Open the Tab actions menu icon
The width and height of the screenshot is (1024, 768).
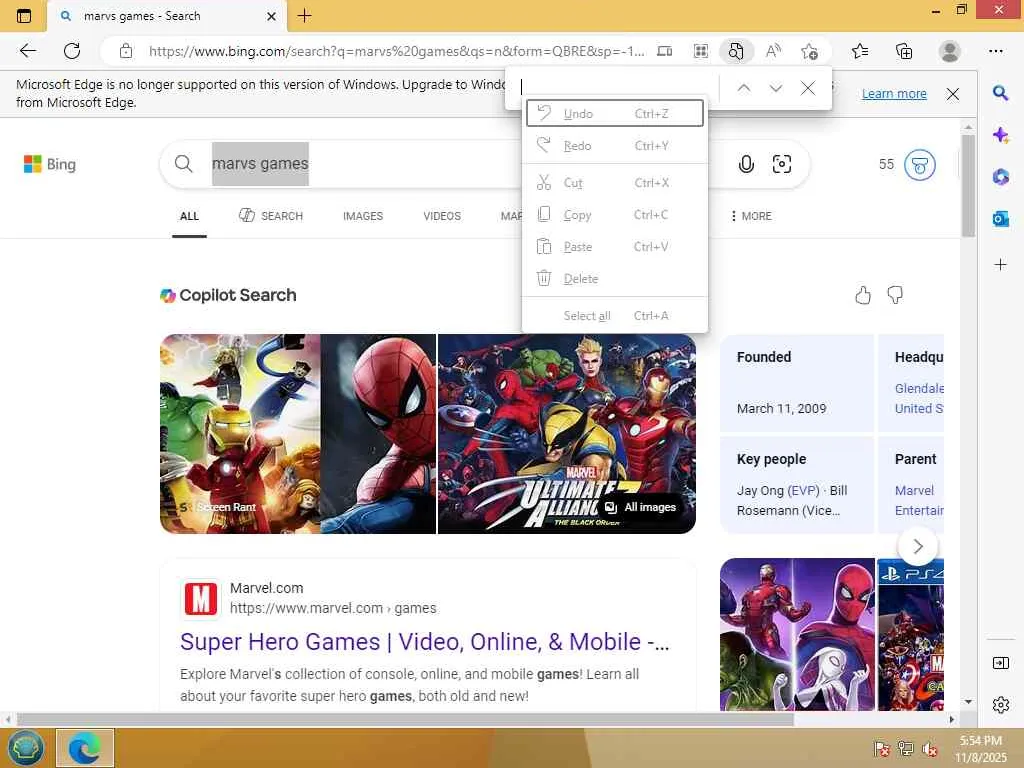(24, 16)
